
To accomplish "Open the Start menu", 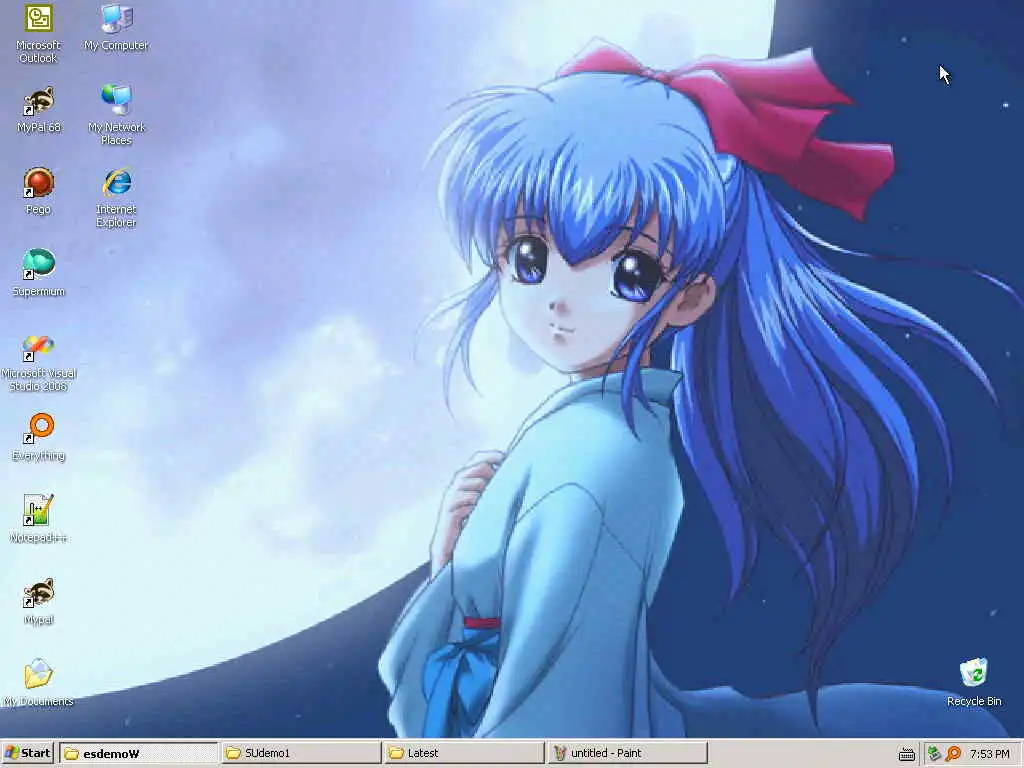I will 28,753.
